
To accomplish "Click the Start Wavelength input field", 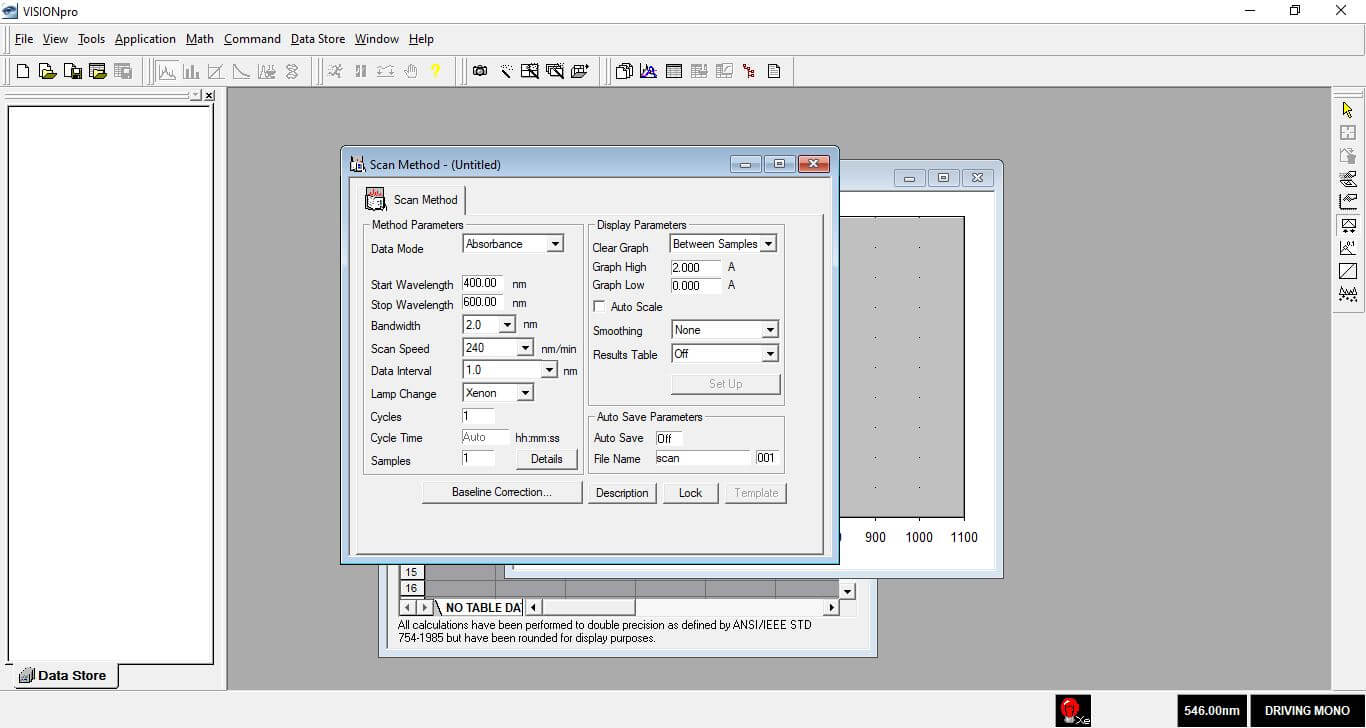I will coord(482,284).
